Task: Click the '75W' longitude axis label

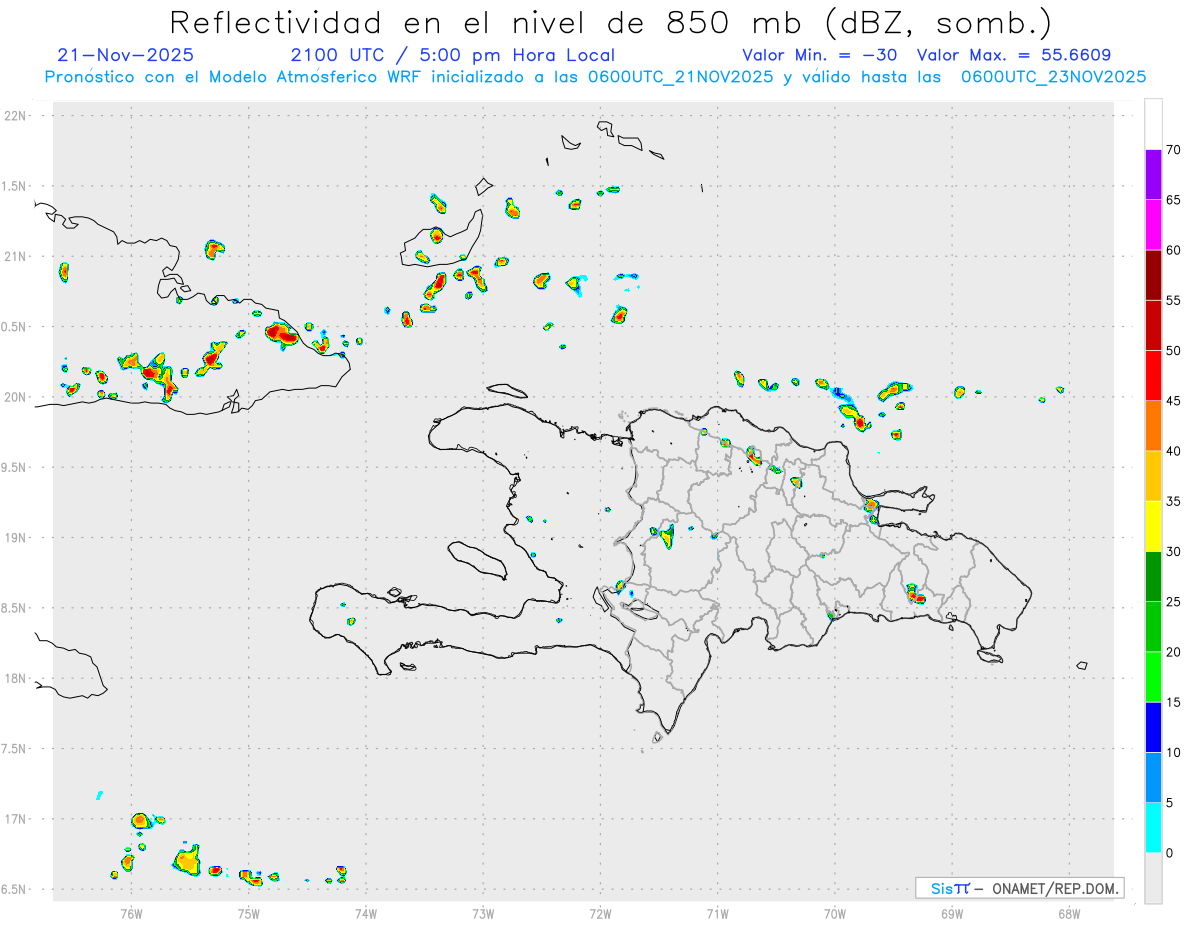Action: click(249, 914)
